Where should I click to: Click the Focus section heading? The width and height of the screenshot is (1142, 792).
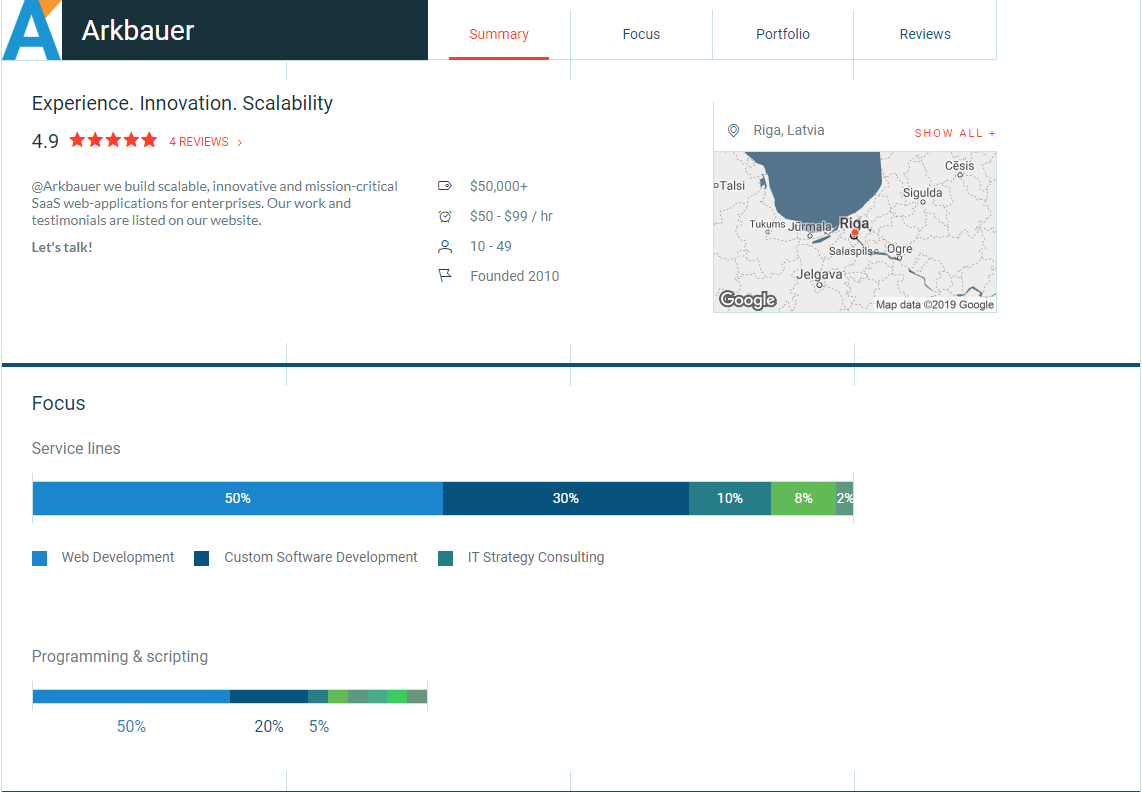[58, 404]
